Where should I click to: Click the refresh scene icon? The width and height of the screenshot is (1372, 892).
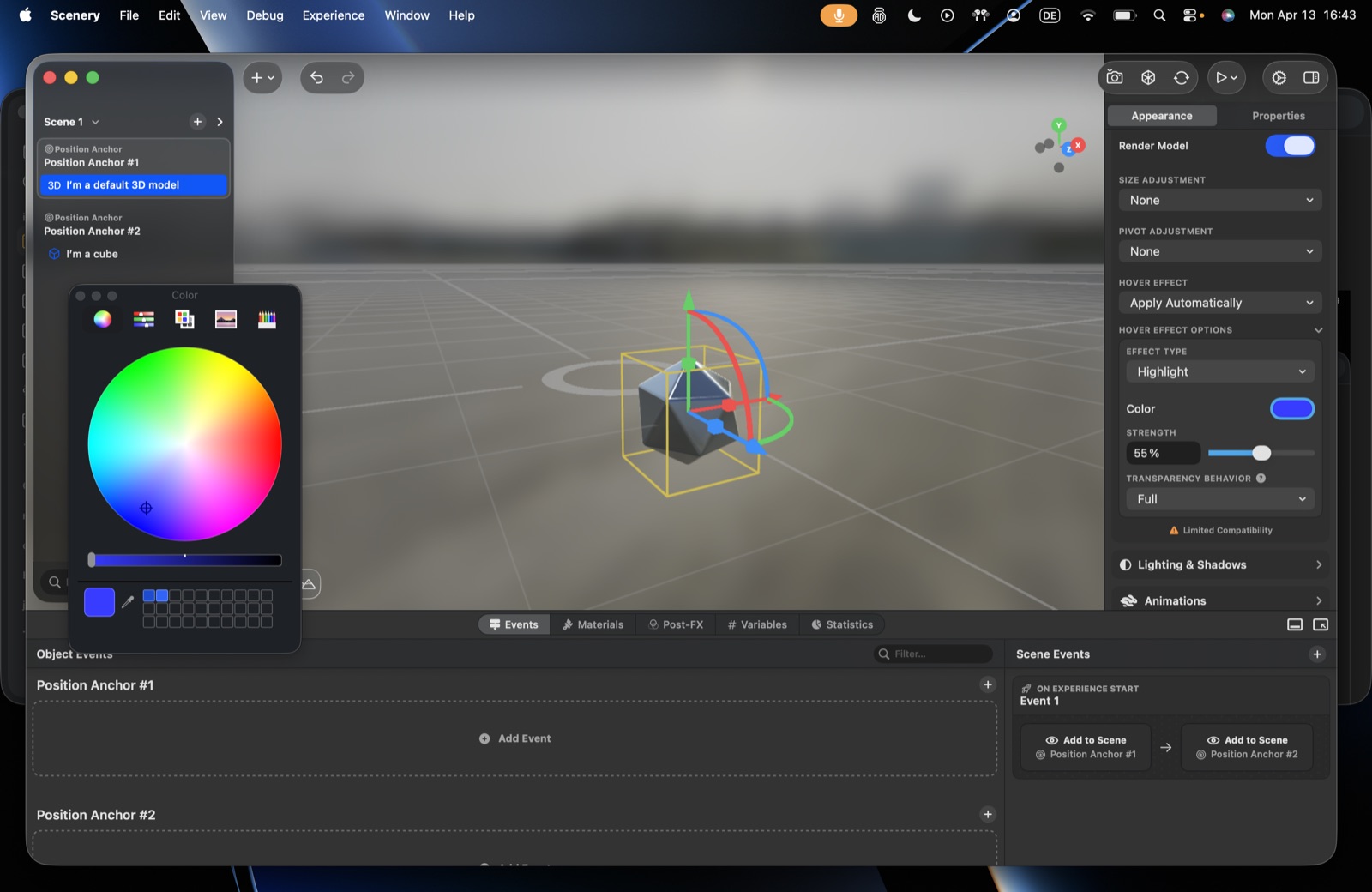[x=1182, y=77]
